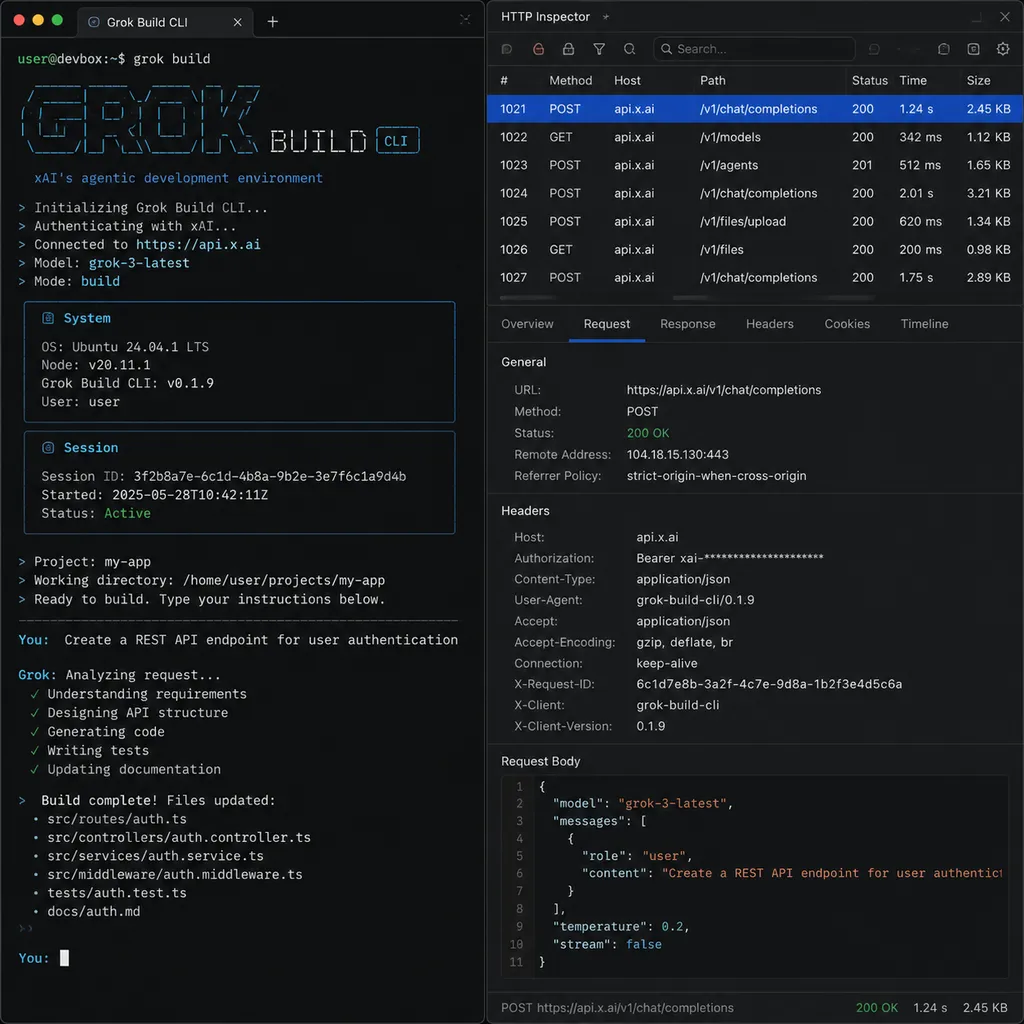
Task: Click the "stream": false line
Action: tap(607, 944)
